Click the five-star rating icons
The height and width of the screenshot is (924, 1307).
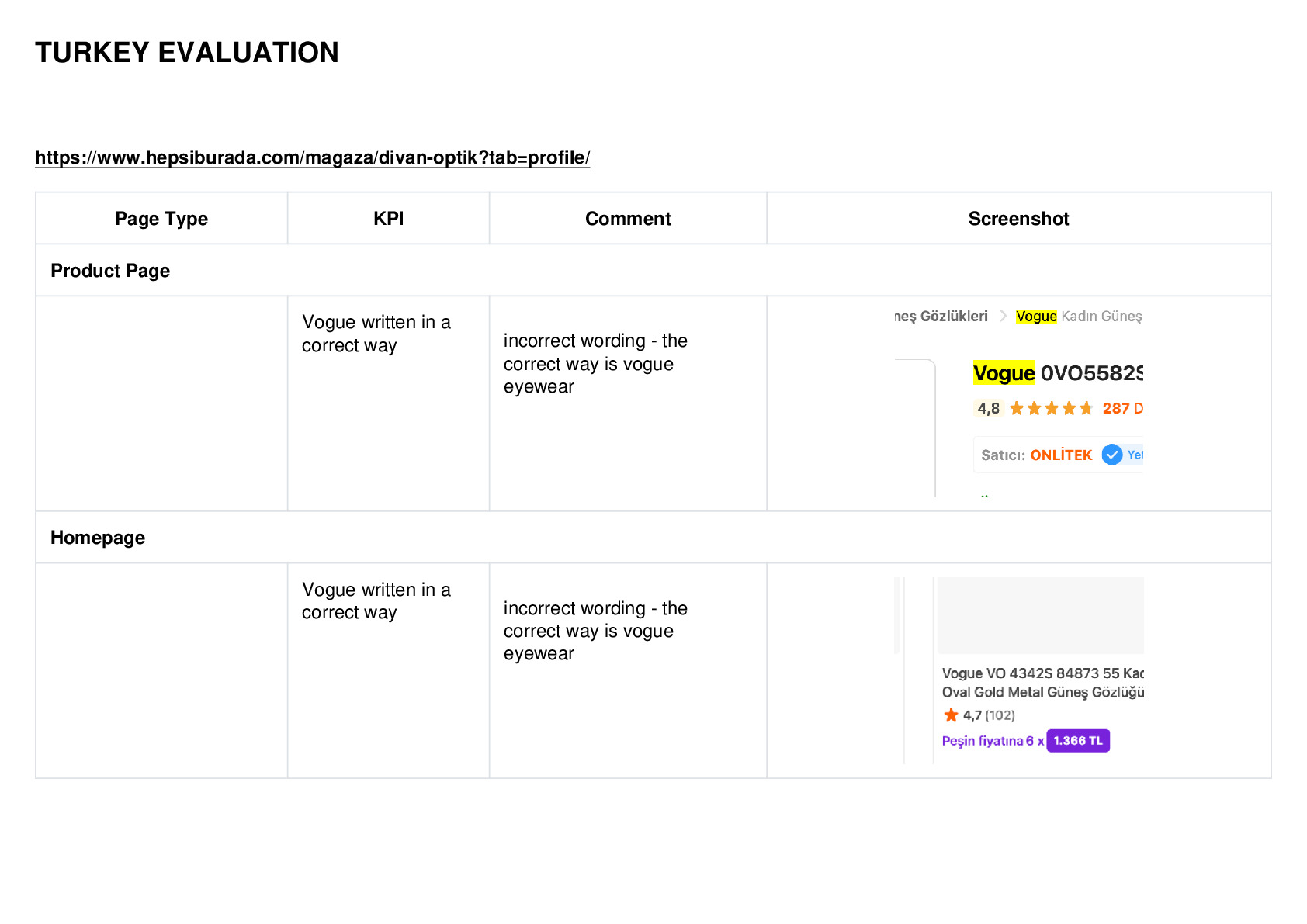(1051, 408)
